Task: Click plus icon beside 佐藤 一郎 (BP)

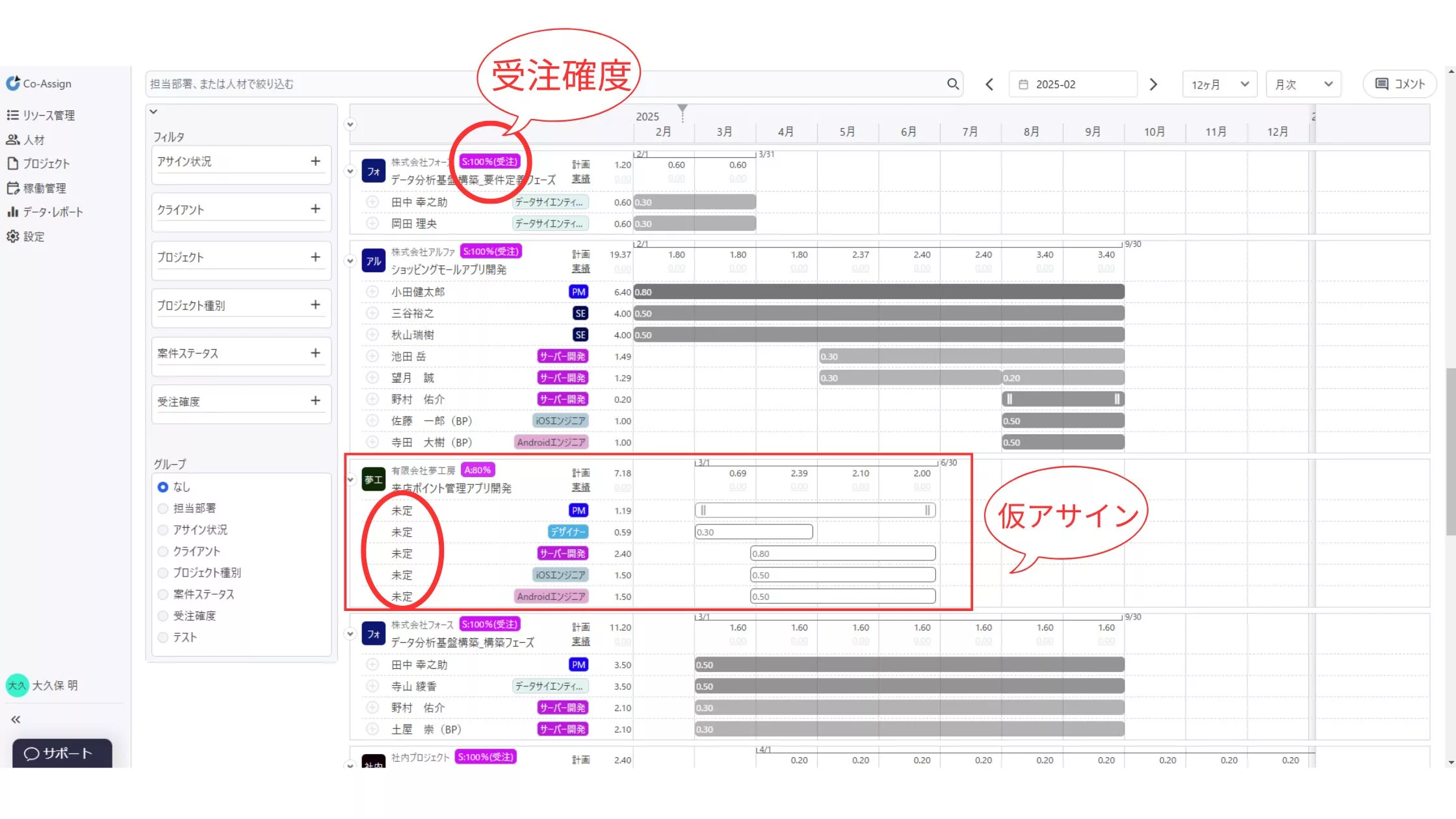Action: [372, 421]
